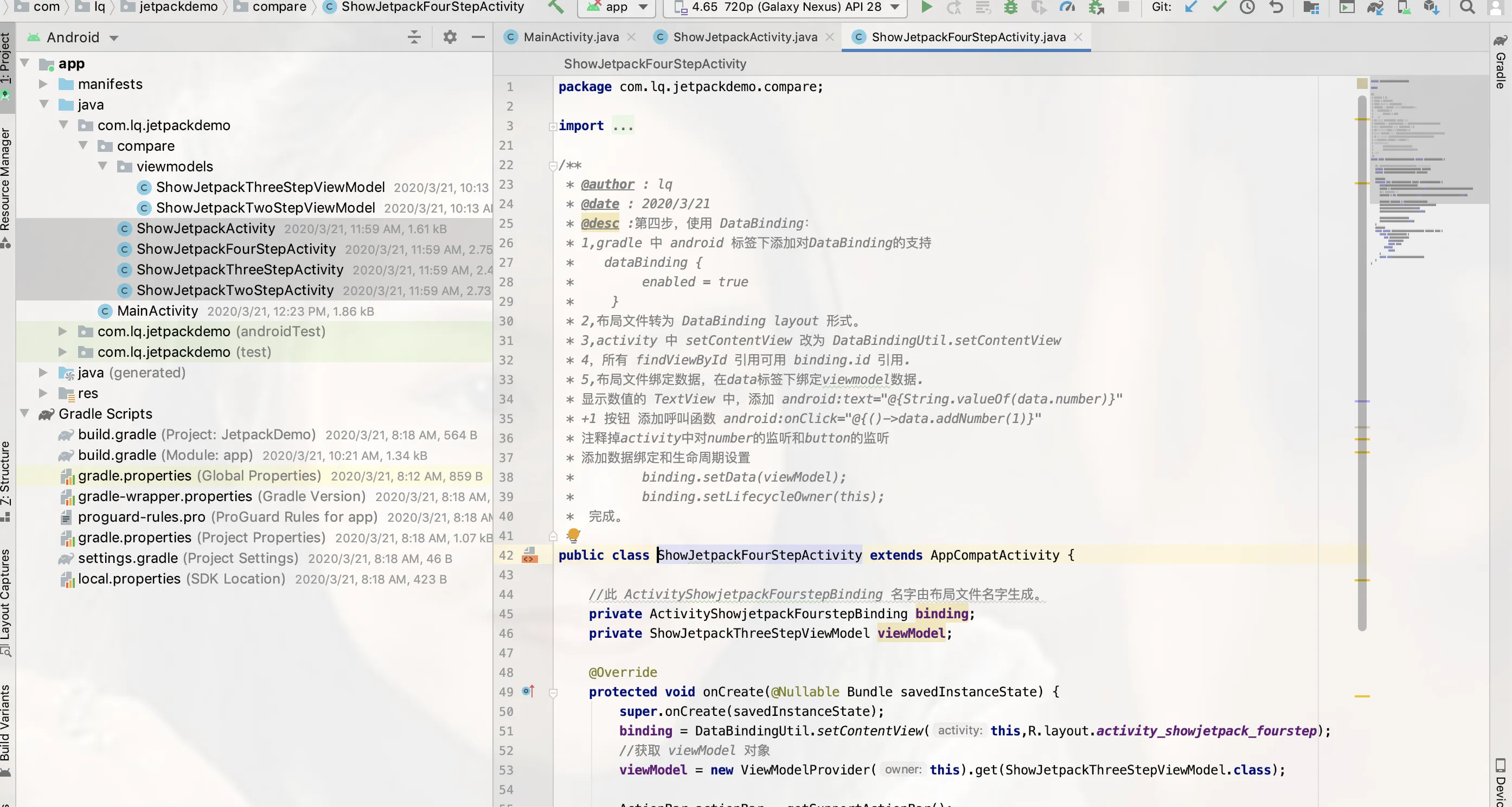
Task: Open Git Show History clock icon
Action: tap(1247, 7)
